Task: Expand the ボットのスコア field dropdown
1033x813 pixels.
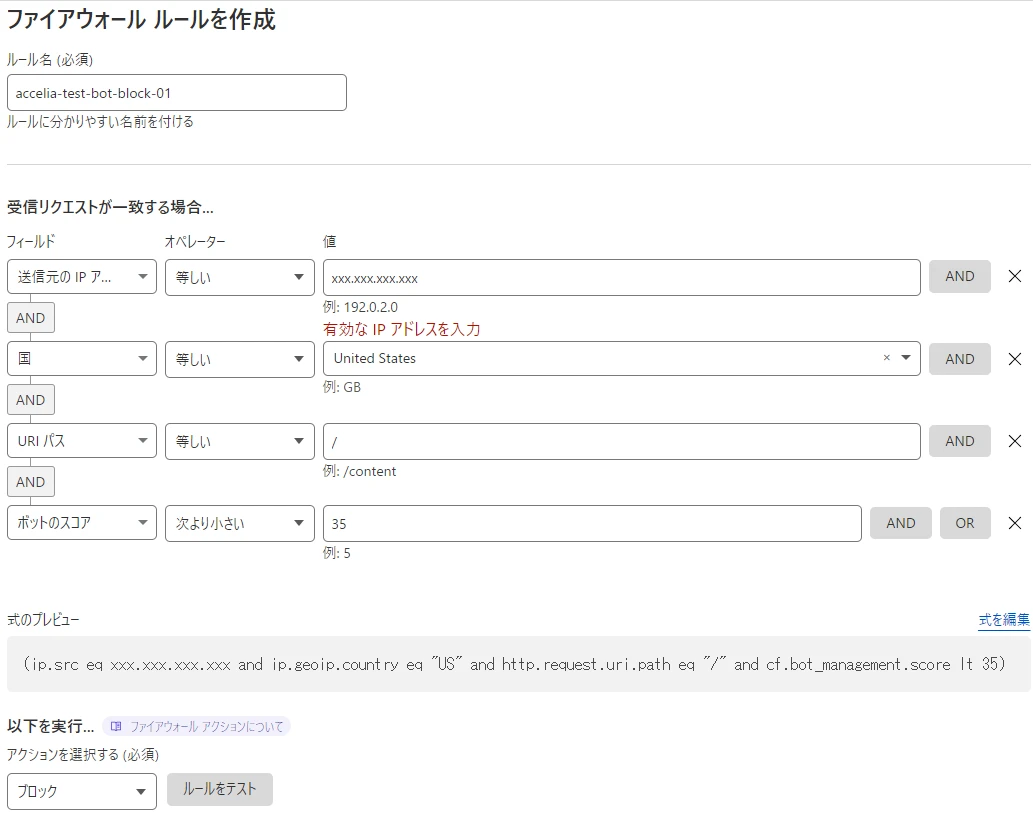Action: [82, 523]
